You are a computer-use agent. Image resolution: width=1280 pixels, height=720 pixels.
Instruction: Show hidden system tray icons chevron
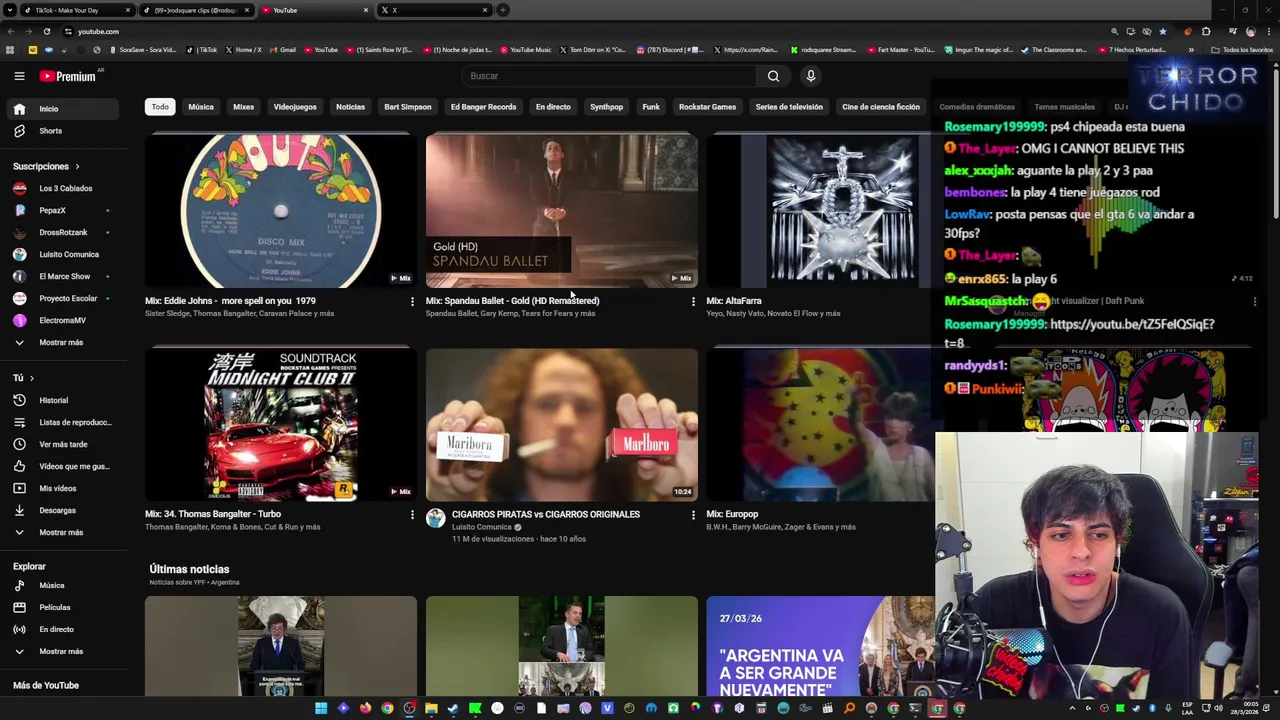point(1072,709)
